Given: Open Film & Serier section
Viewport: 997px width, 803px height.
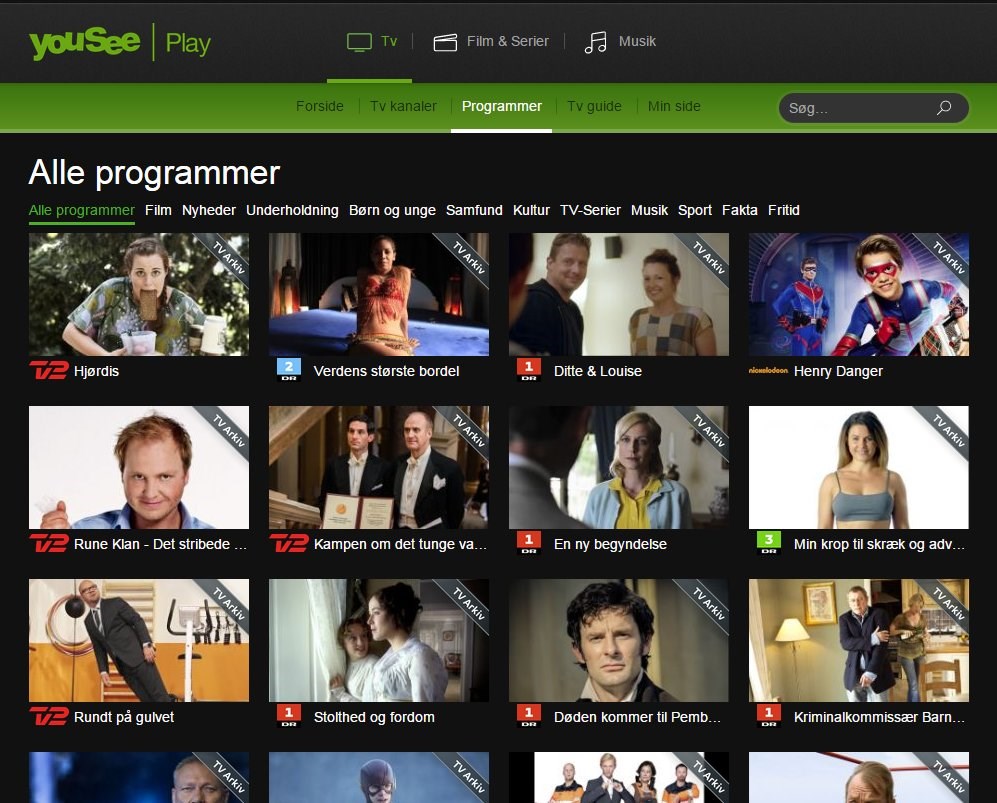Looking at the screenshot, I should pos(490,42).
